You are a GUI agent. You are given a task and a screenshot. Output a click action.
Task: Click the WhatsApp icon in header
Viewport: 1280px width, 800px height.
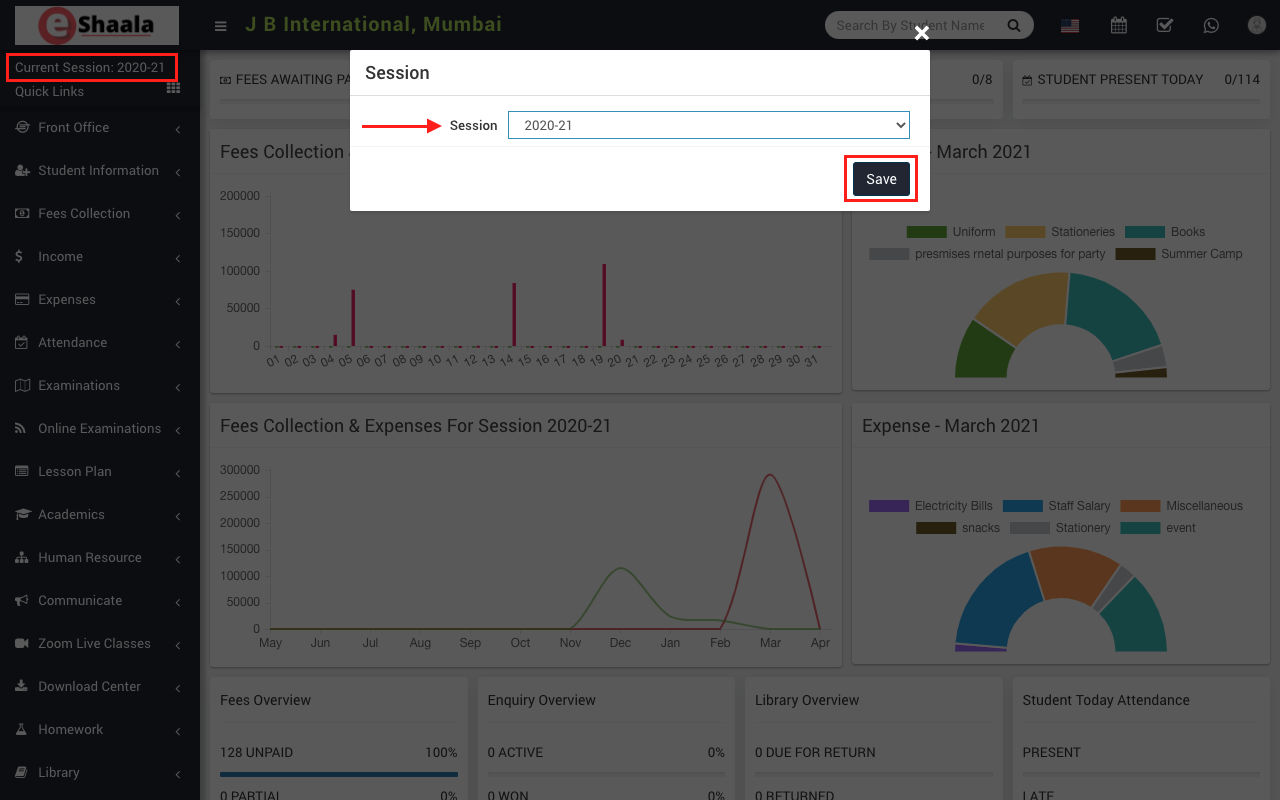1211,26
